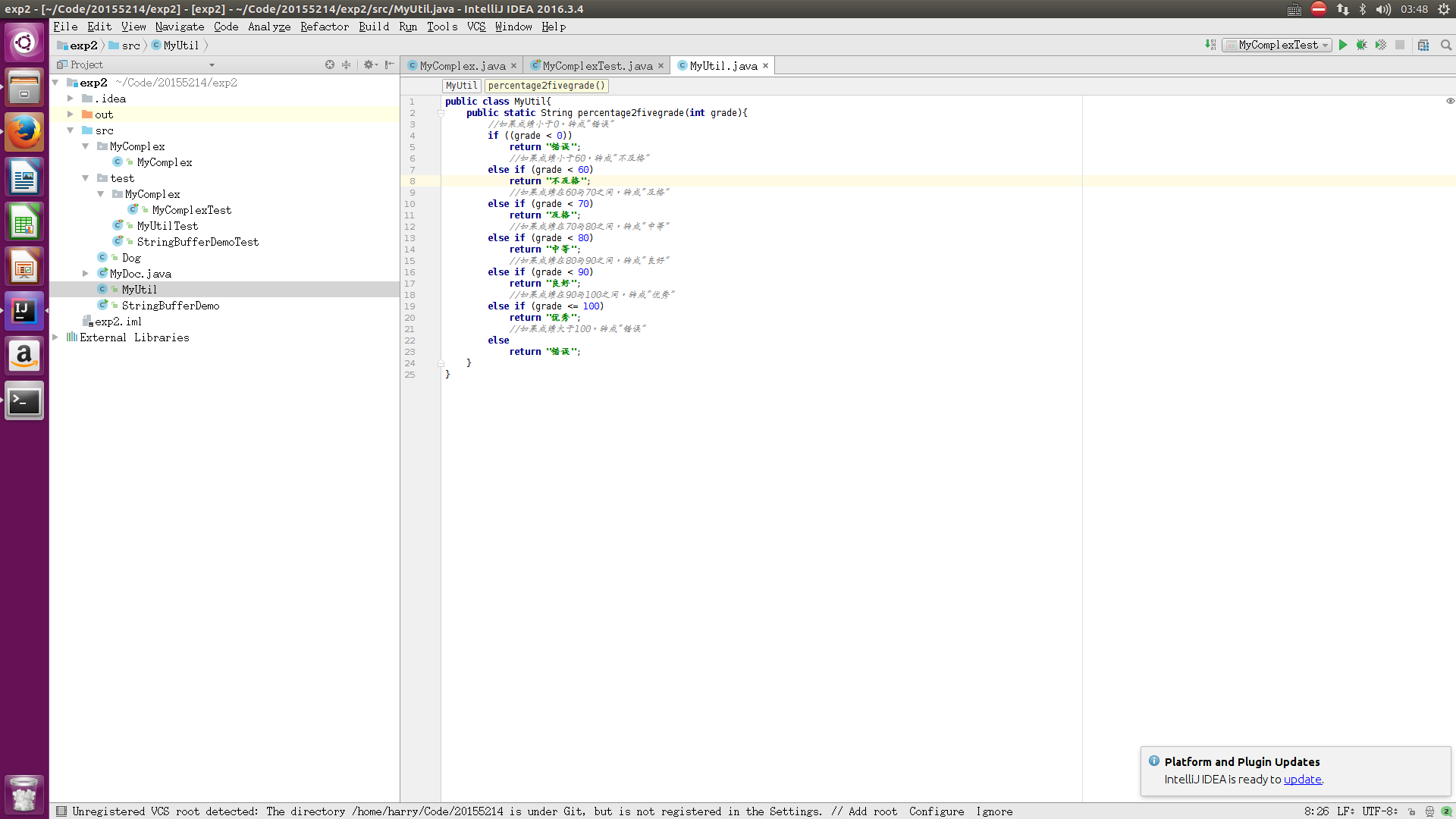1456x819 pixels.
Task: Open system volume indicator
Action: 1383,9
